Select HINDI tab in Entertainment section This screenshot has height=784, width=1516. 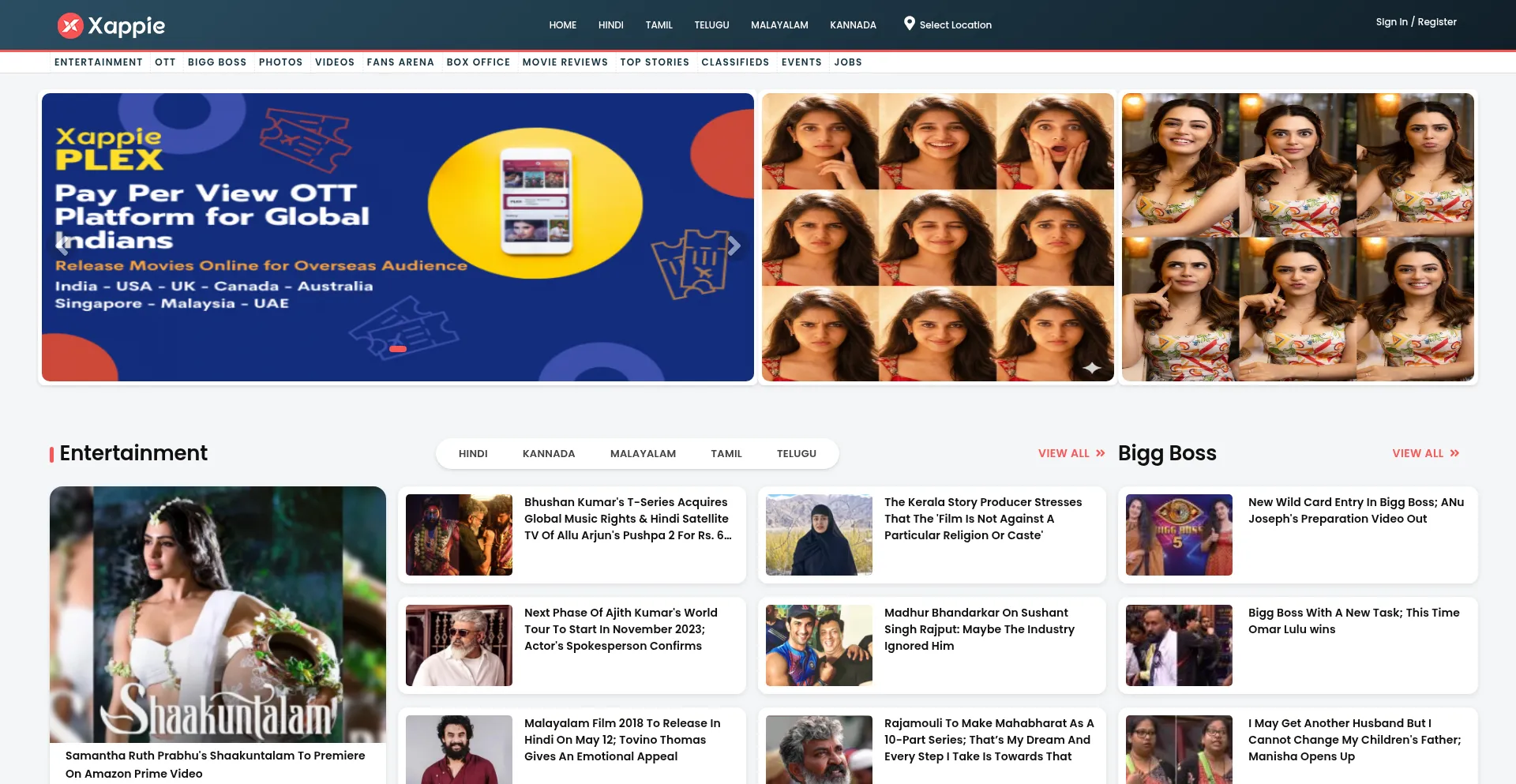[473, 454]
